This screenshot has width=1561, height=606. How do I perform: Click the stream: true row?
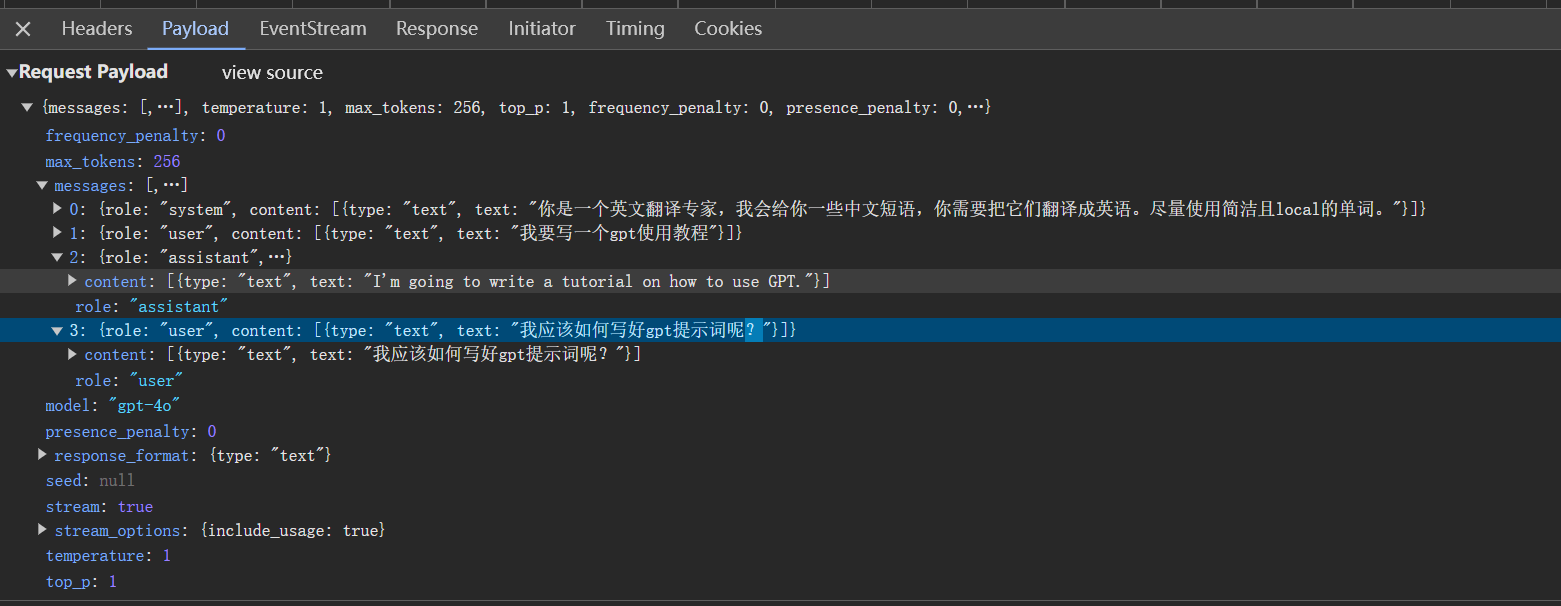coord(99,506)
